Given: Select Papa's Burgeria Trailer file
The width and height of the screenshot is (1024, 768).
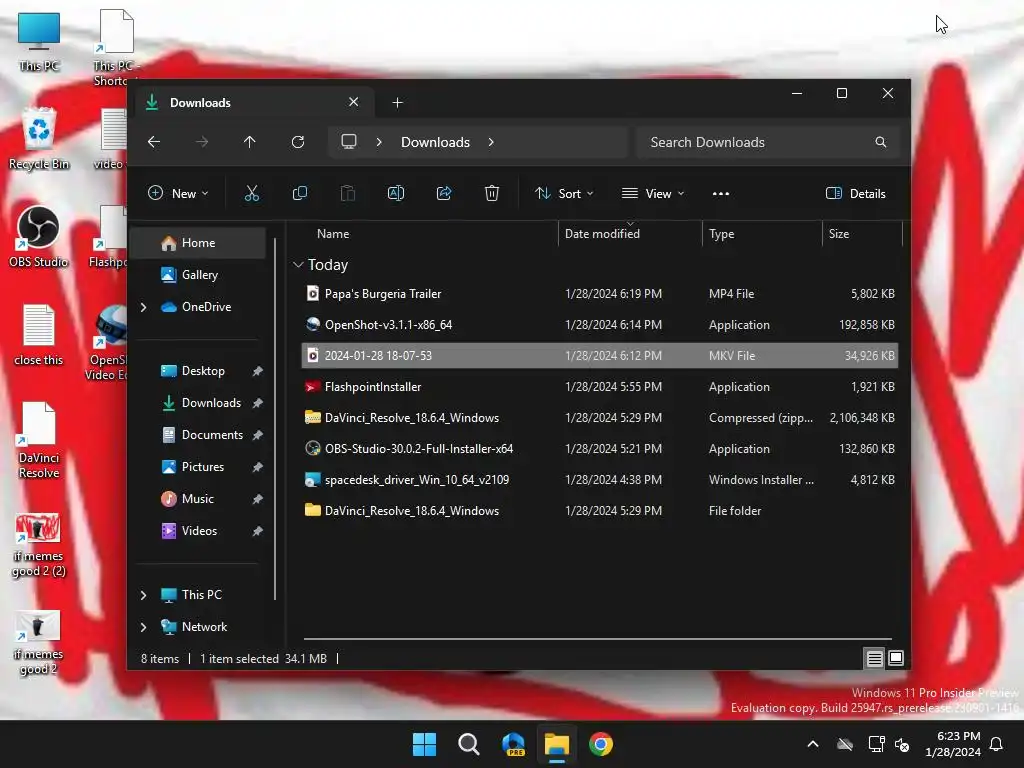Looking at the screenshot, I should coord(600,294).
